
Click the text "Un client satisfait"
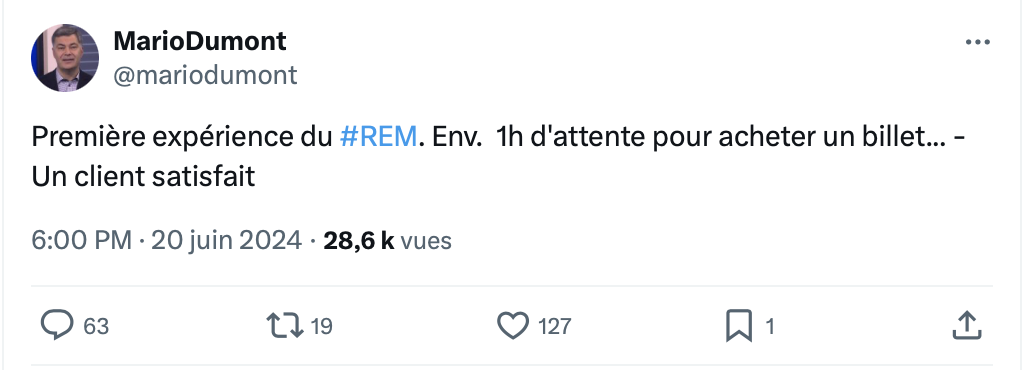coord(143,177)
